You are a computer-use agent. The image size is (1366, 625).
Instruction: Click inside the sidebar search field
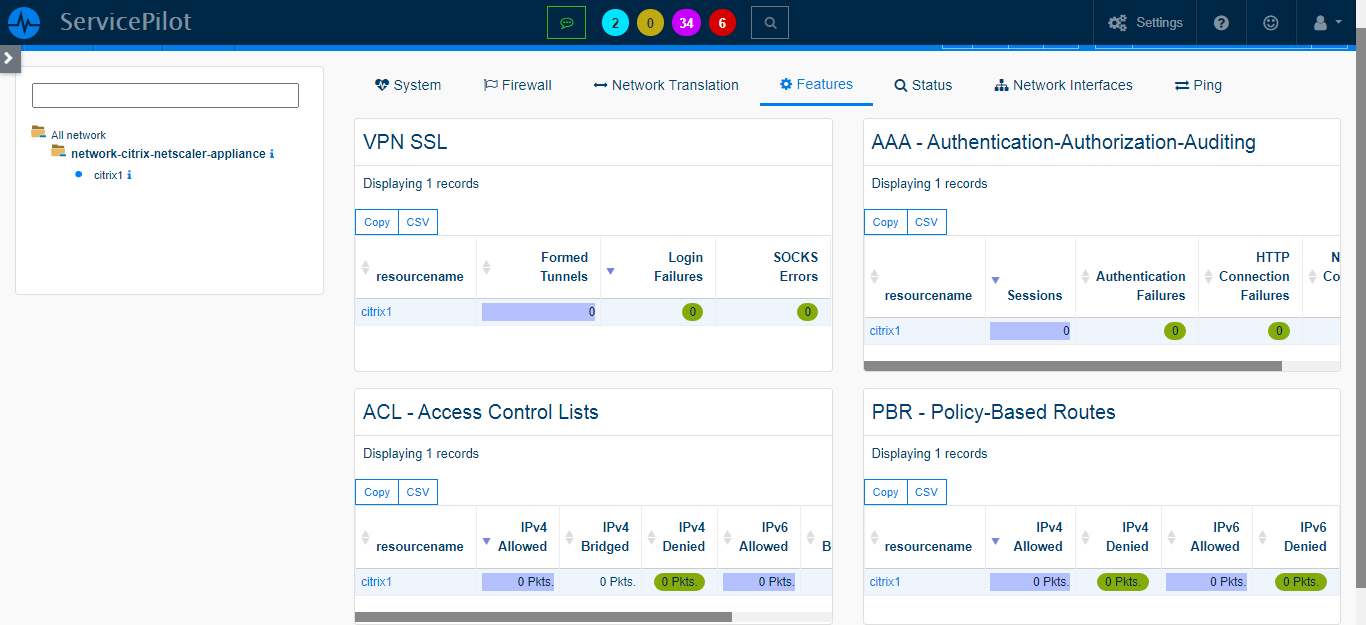(164, 94)
